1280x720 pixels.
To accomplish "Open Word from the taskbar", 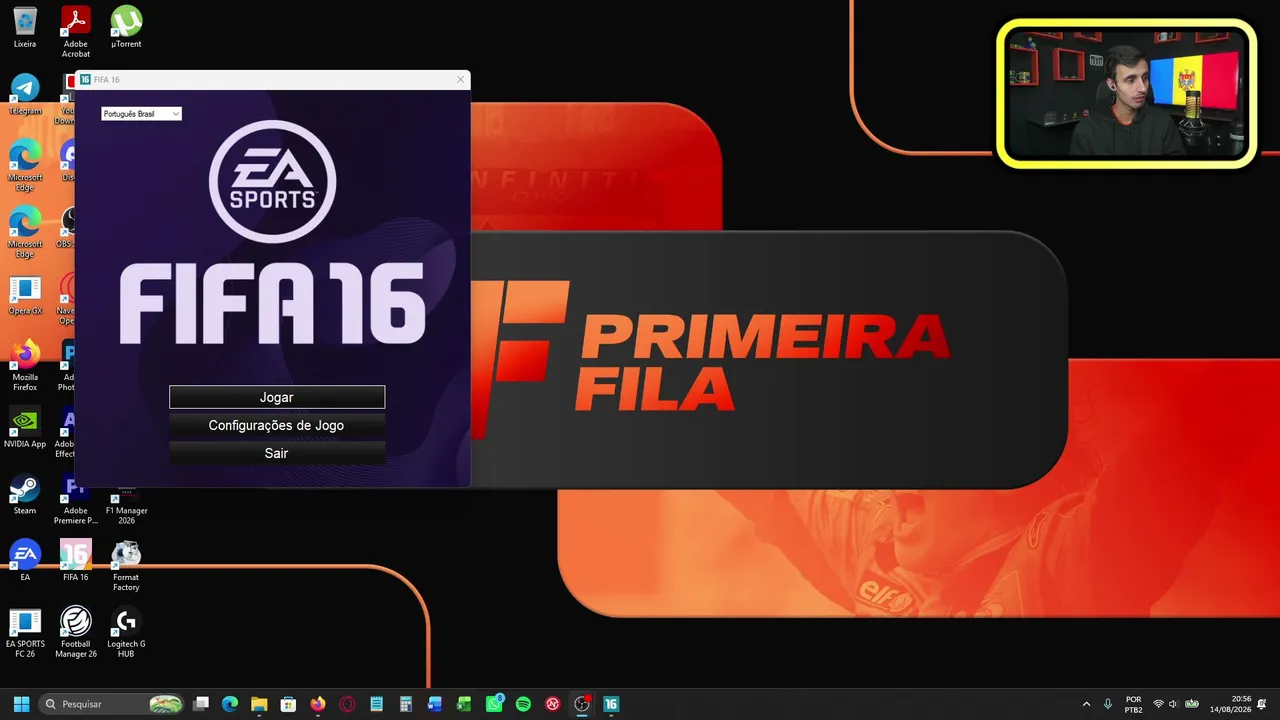I will tap(435, 704).
